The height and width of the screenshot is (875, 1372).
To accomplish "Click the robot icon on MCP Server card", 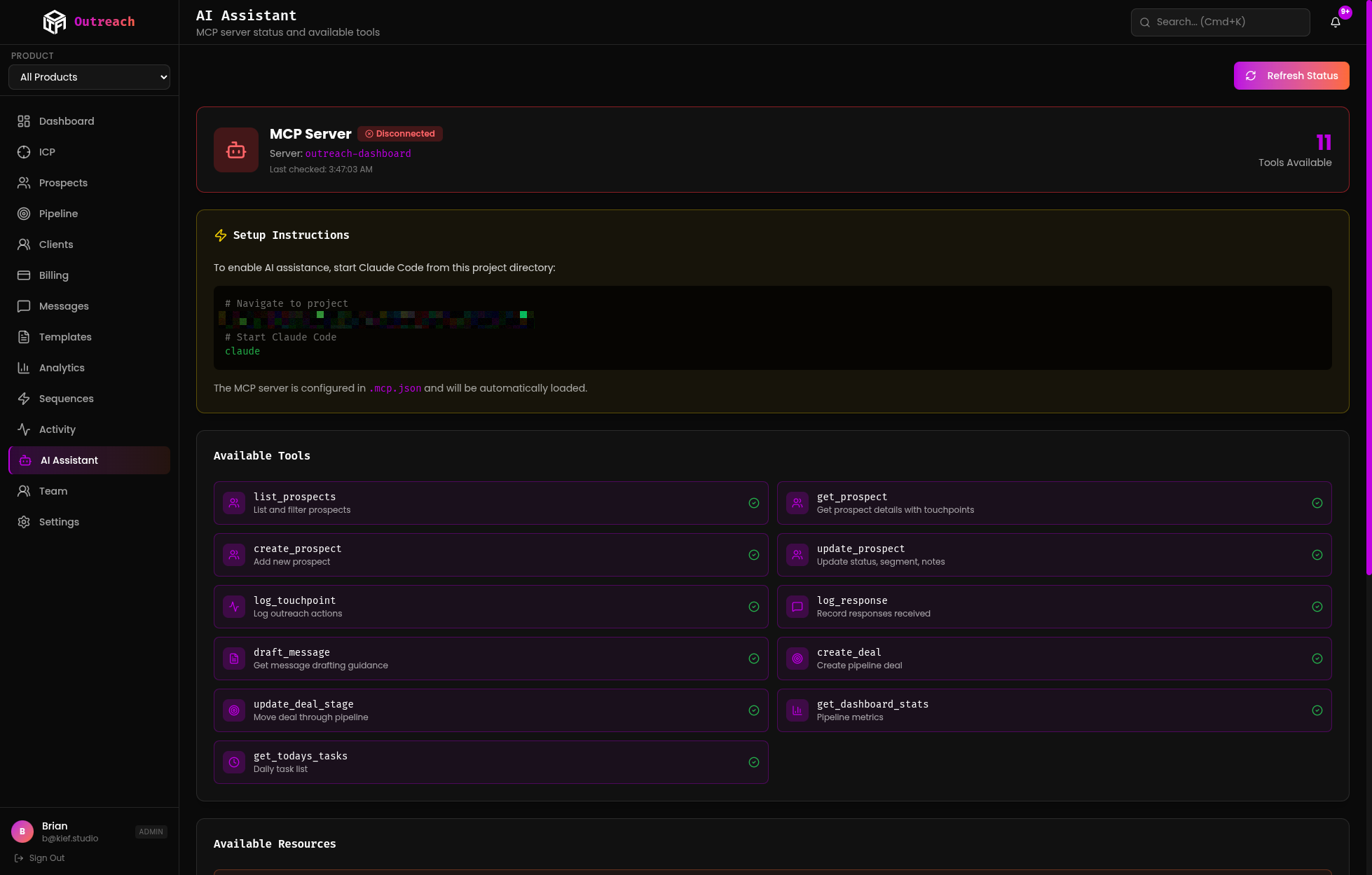I will coord(235,149).
